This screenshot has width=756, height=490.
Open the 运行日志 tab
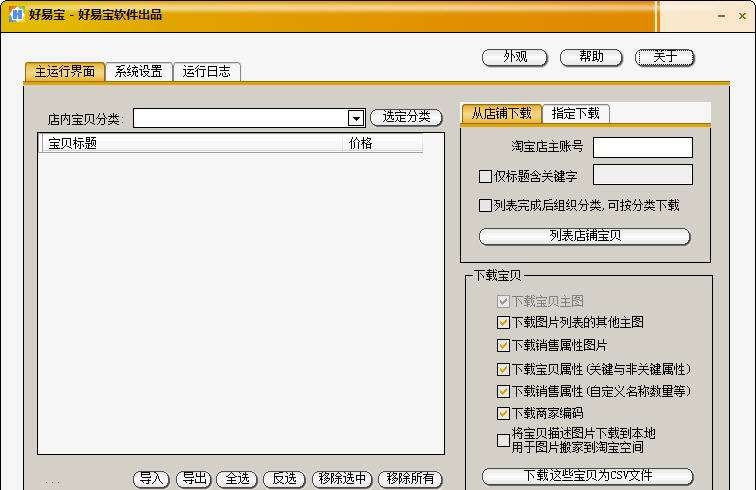pos(206,72)
